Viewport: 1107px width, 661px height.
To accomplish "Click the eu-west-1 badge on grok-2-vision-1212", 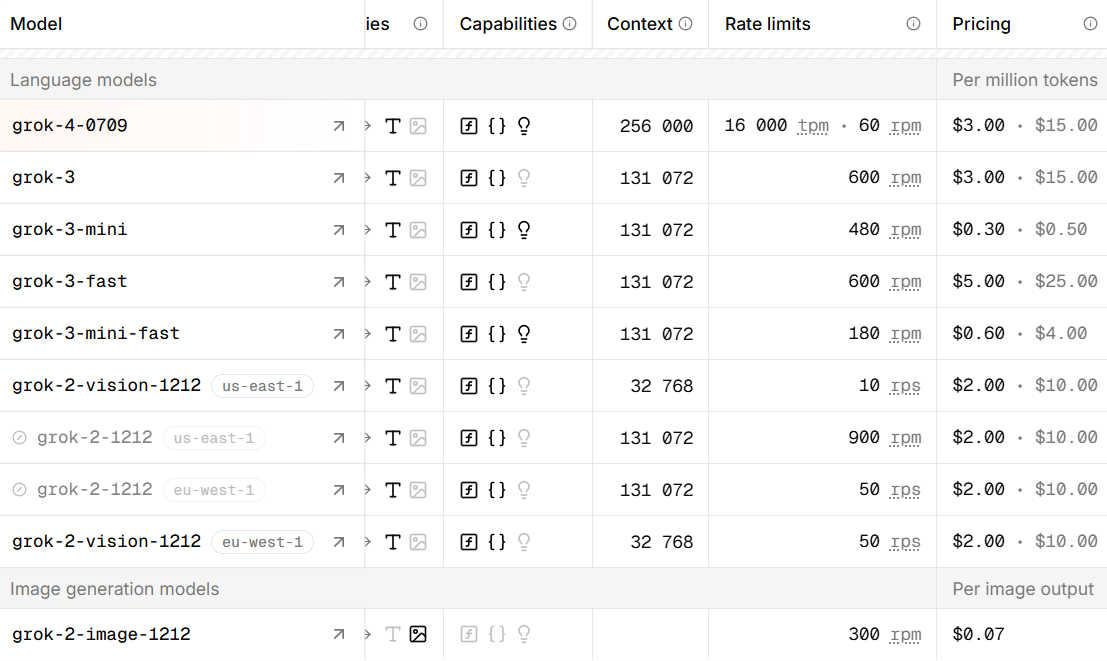I will [x=262, y=542].
